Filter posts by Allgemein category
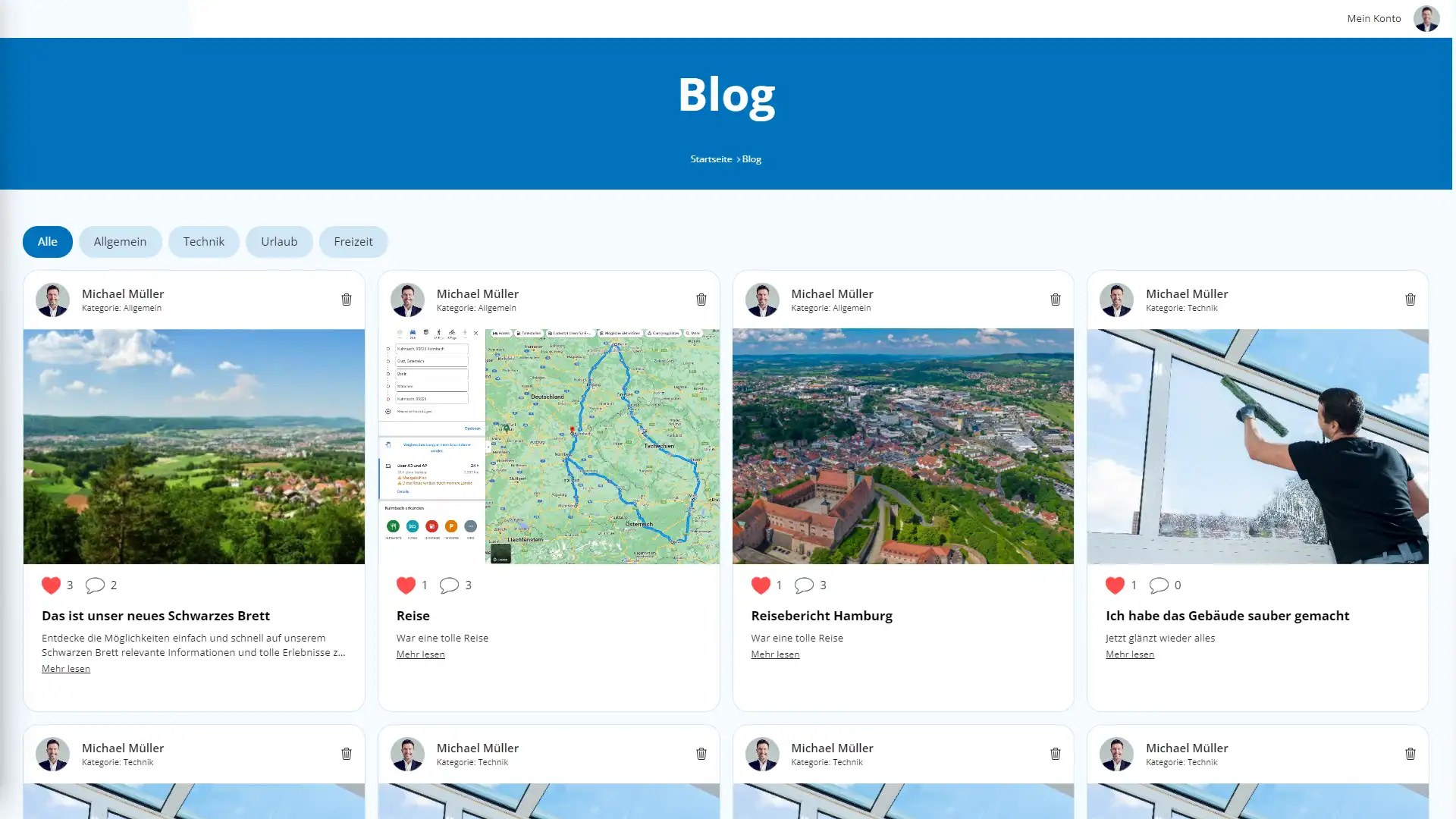The image size is (1456, 819). pos(120,242)
